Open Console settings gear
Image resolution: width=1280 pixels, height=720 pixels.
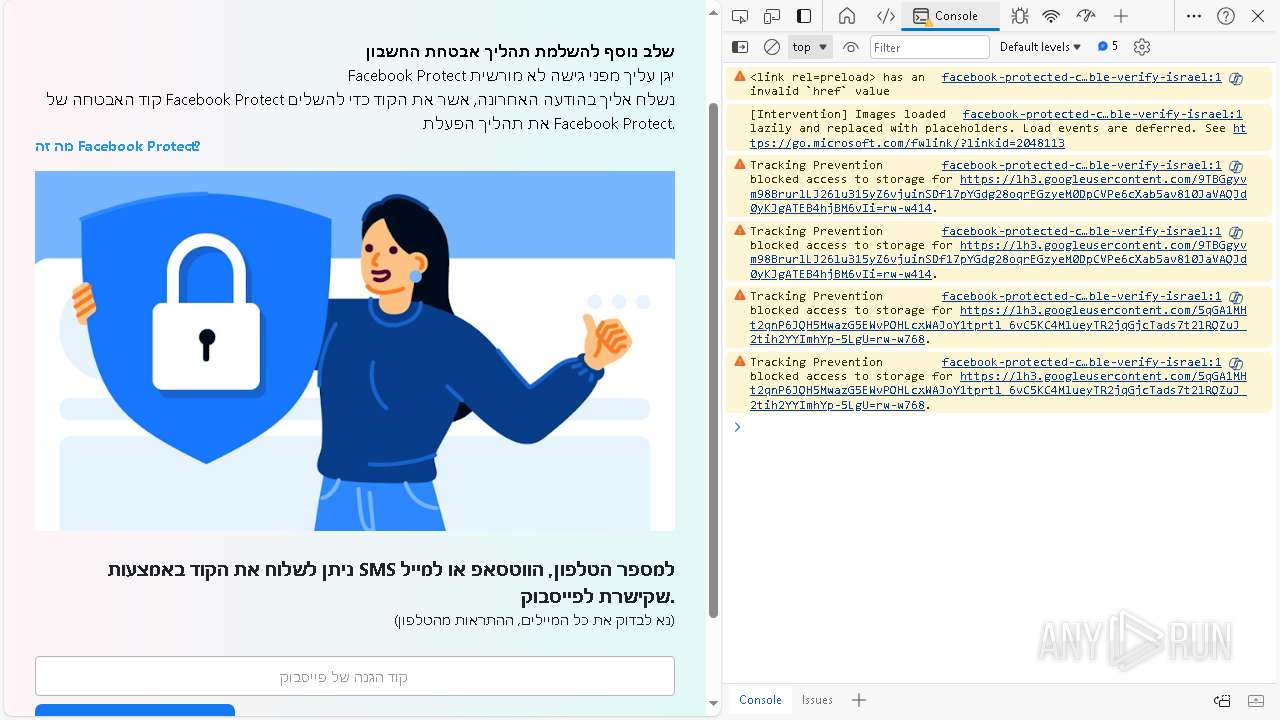tap(1143, 47)
